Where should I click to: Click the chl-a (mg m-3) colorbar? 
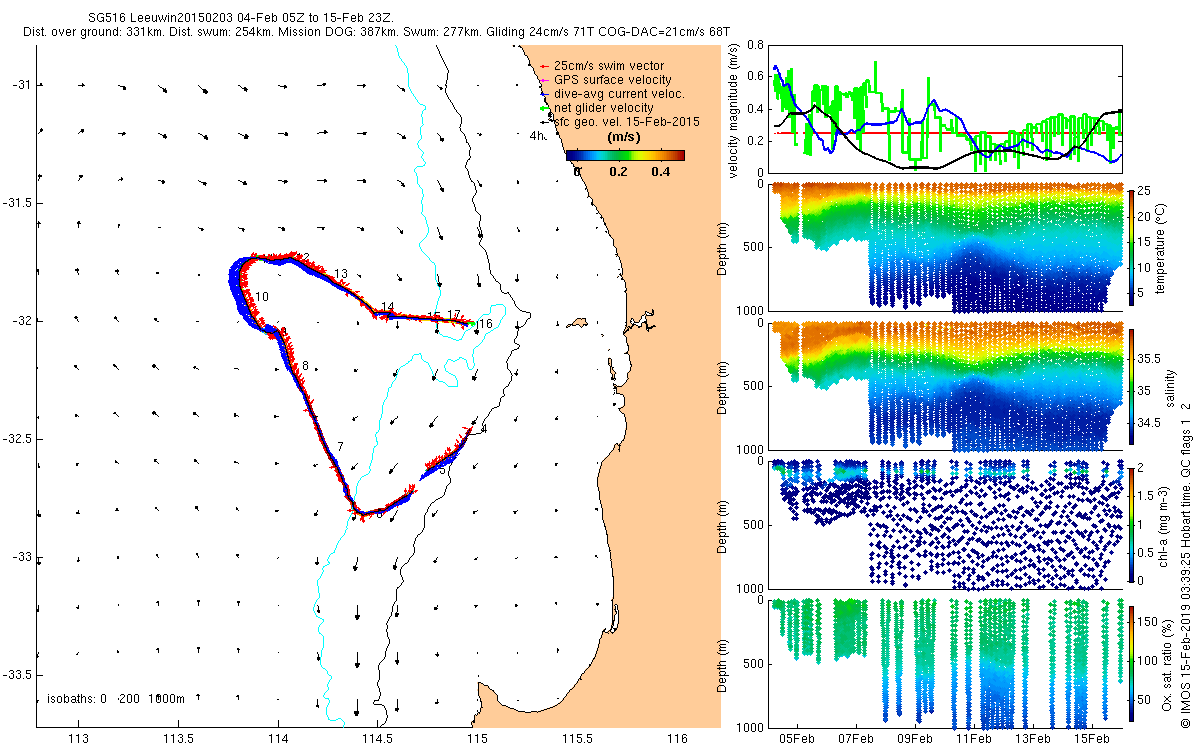pyautogui.click(x=1131, y=524)
